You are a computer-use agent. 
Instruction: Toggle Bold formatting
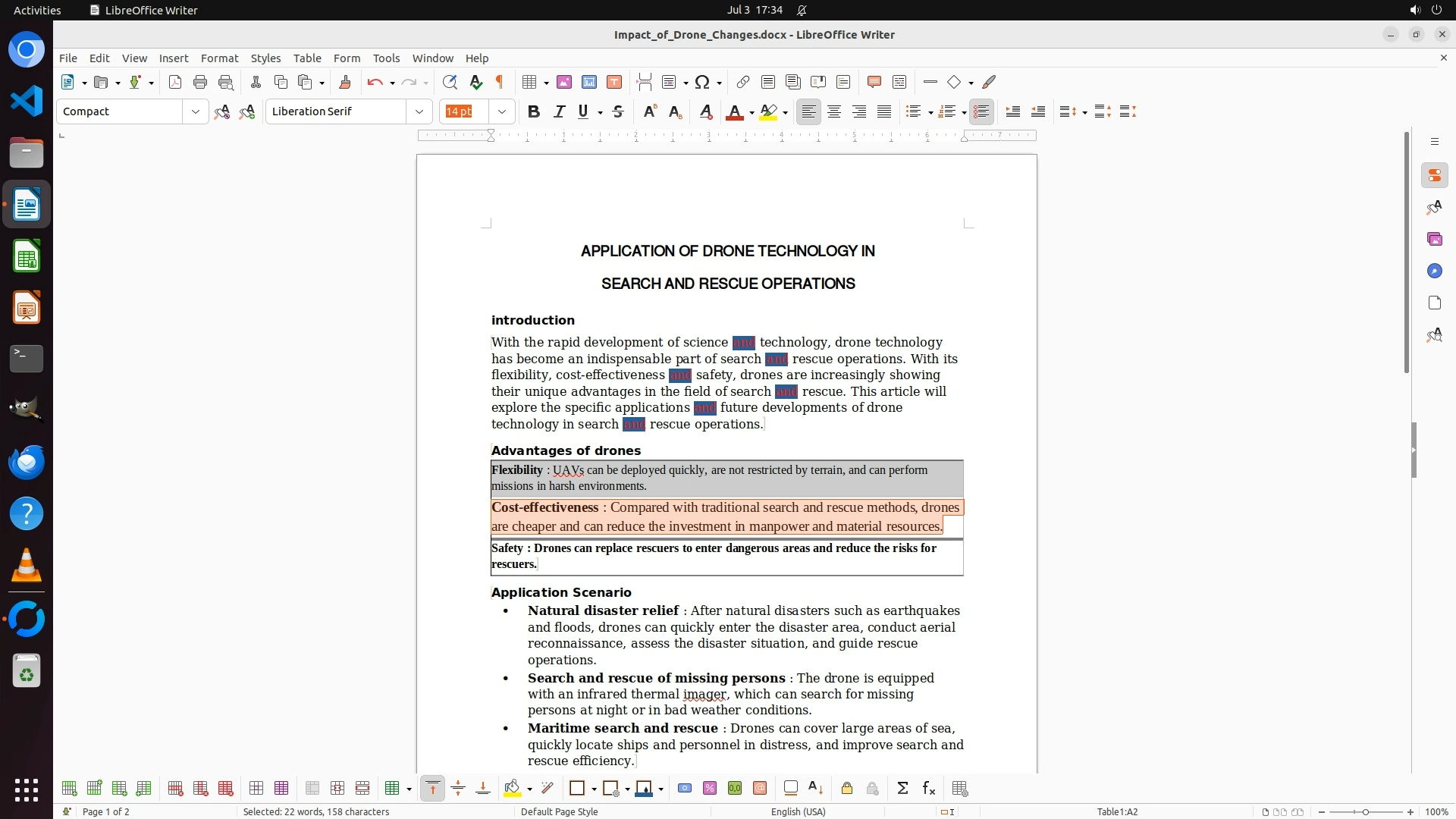pyautogui.click(x=534, y=111)
